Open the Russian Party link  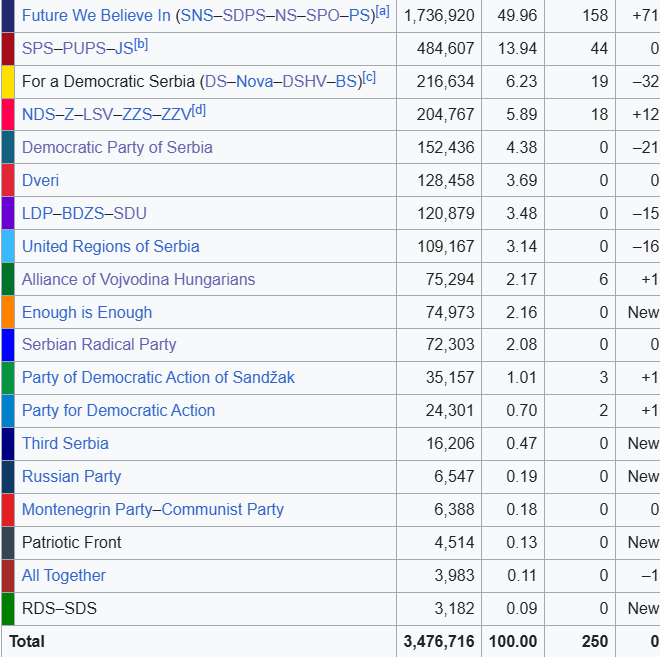coord(71,476)
